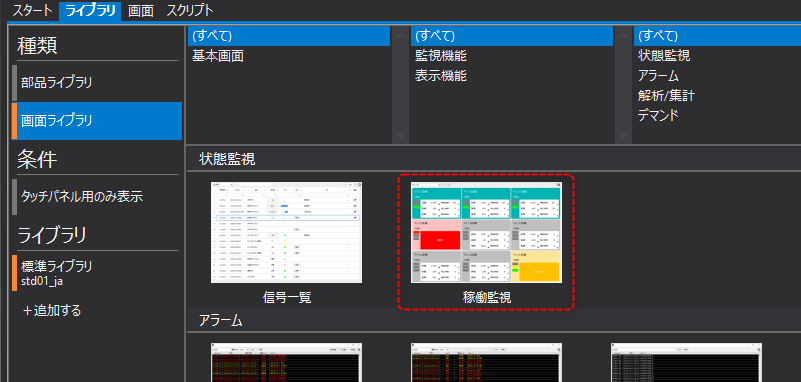
Task: Click the ＋追加する link
Action: pos(52,310)
